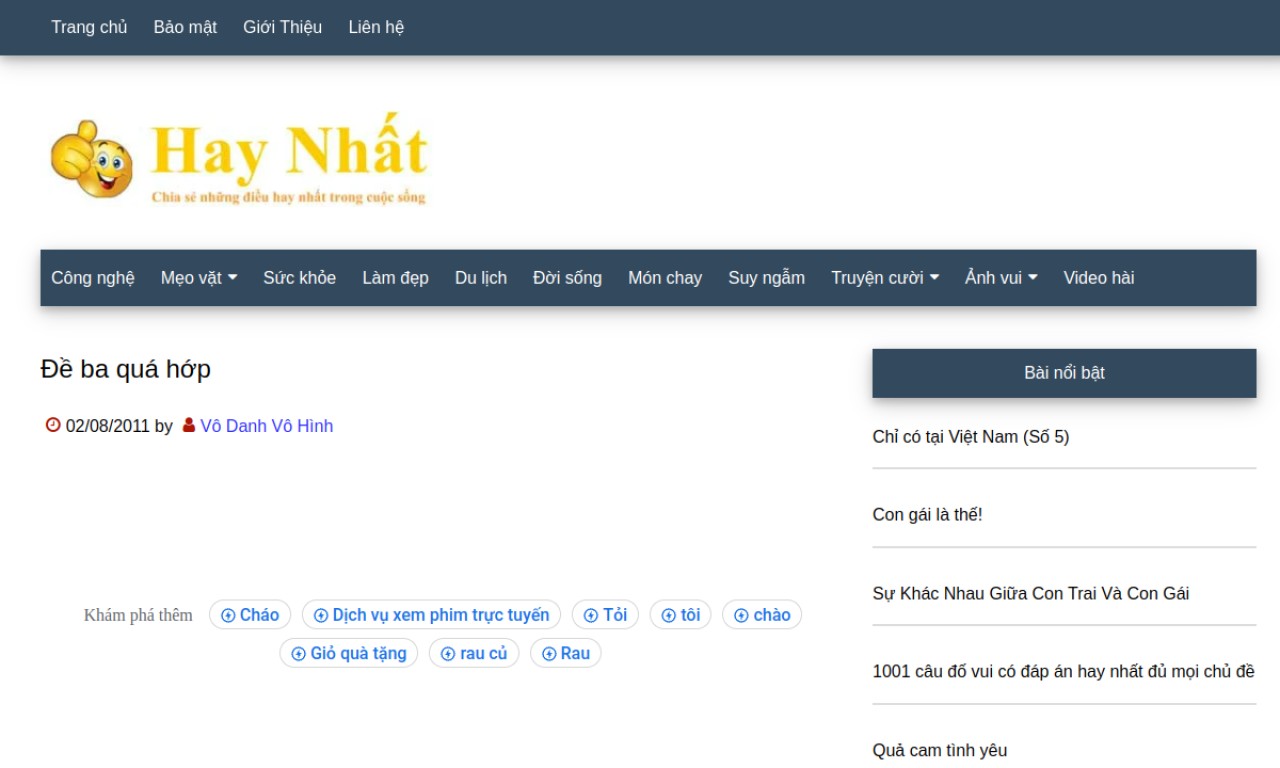Open the Ảnh vui dropdown menu
The width and height of the screenshot is (1280, 768).
click(1000, 278)
